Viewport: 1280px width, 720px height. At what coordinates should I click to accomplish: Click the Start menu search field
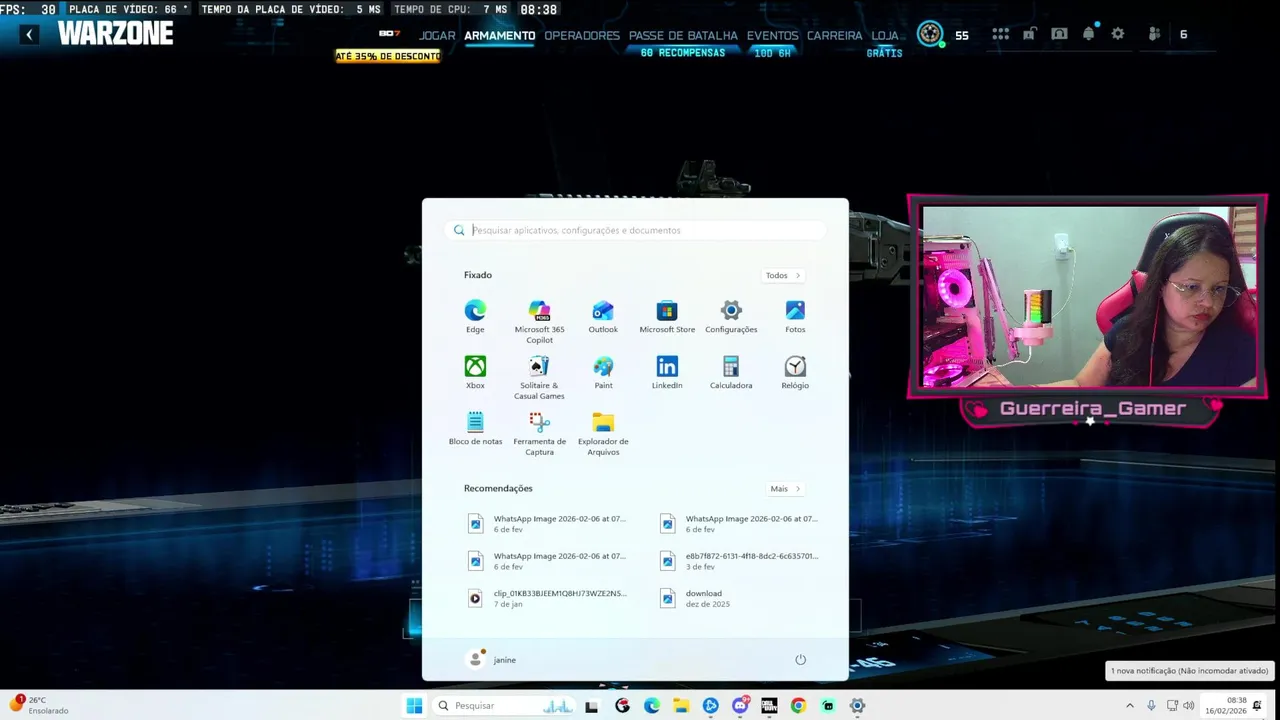[636, 230]
